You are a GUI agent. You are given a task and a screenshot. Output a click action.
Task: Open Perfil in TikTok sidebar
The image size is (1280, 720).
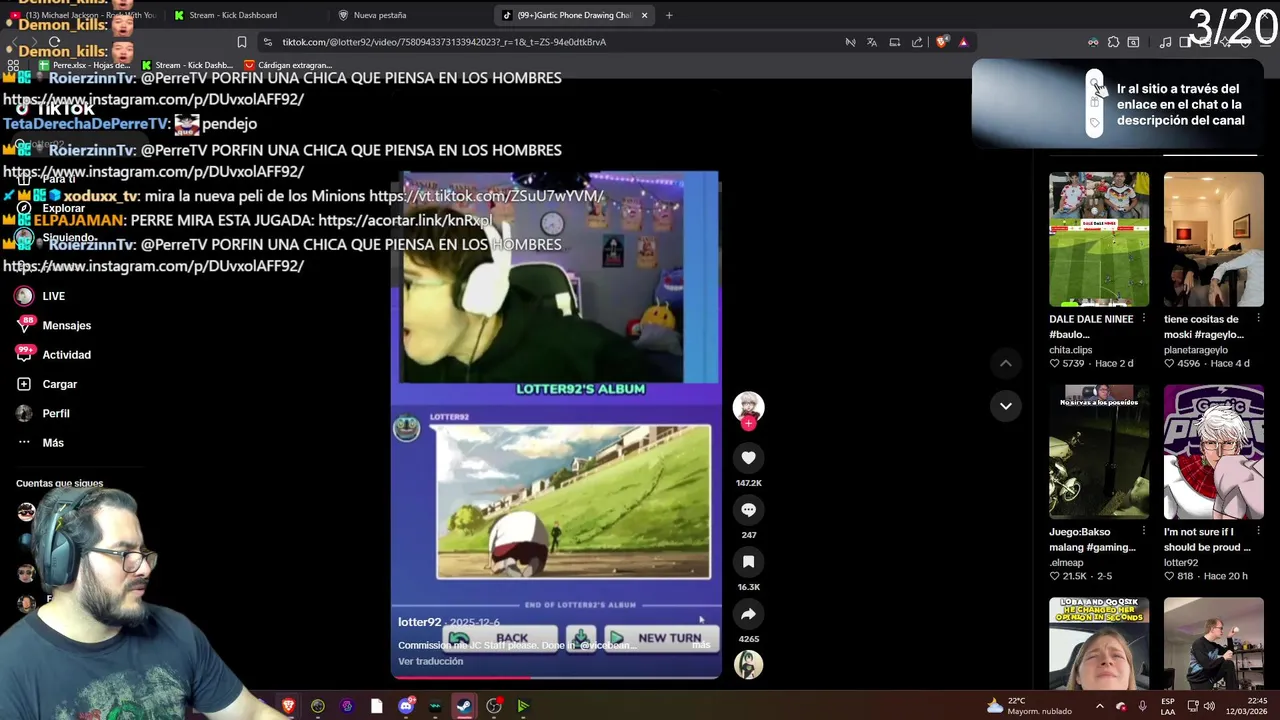tap(43, 413)
